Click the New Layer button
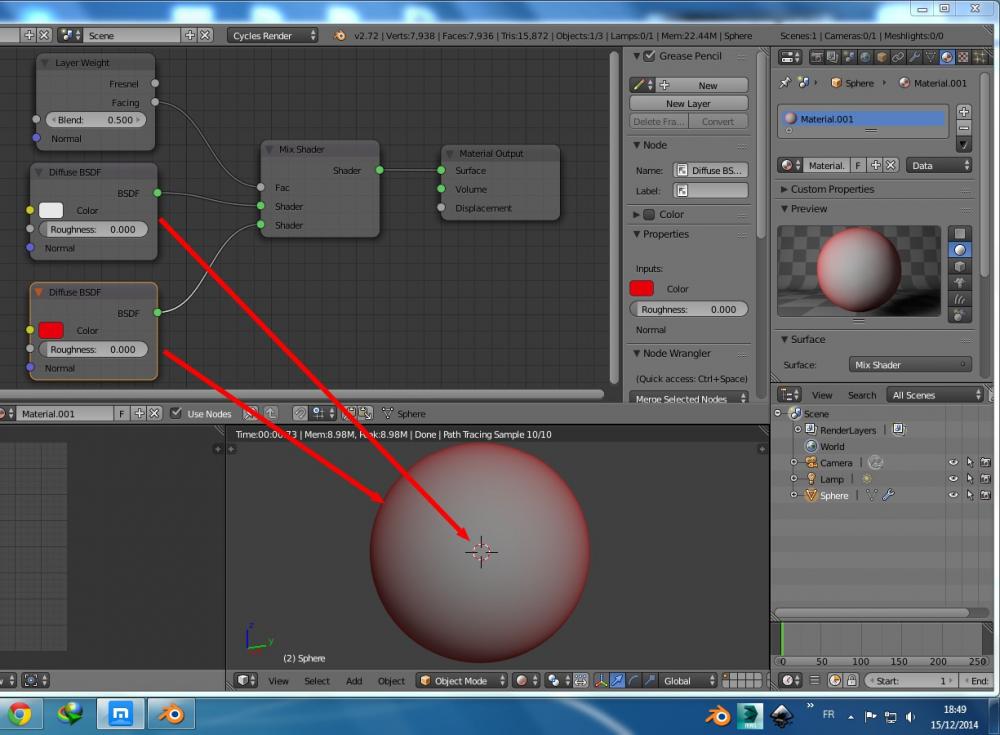 (689, 103)
